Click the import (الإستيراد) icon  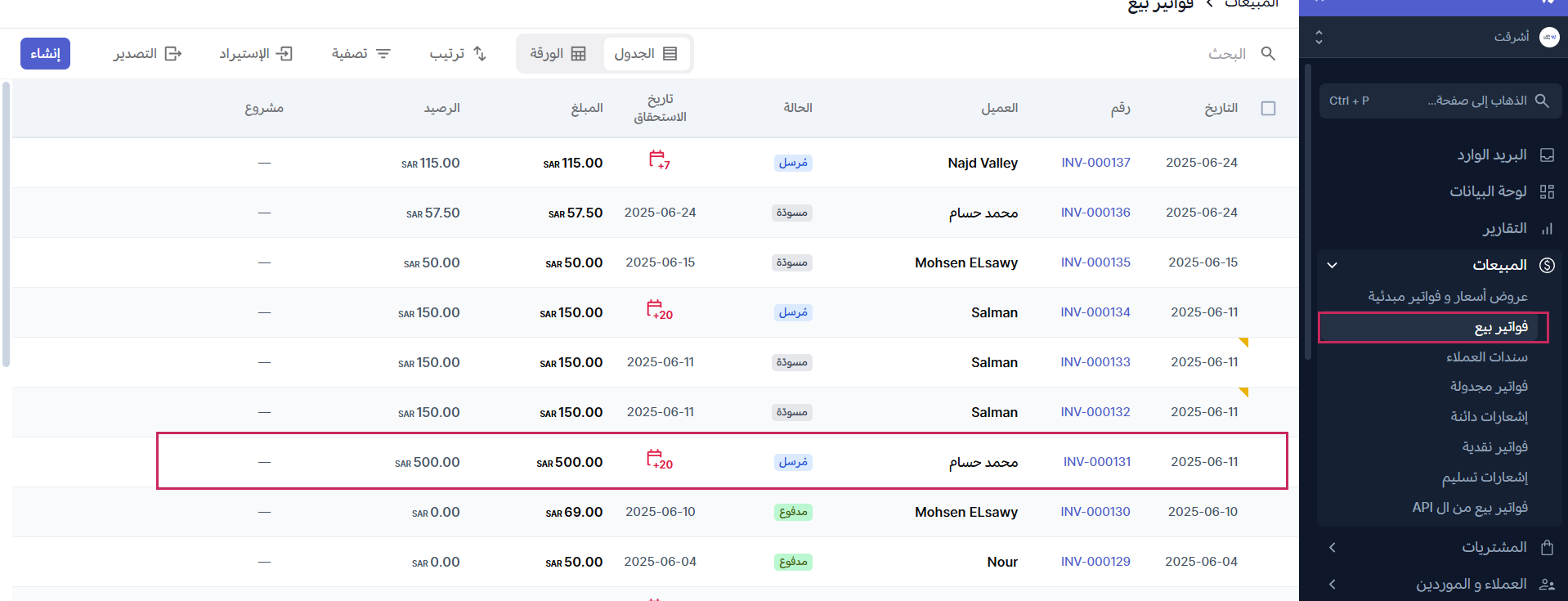pos(284,54)
